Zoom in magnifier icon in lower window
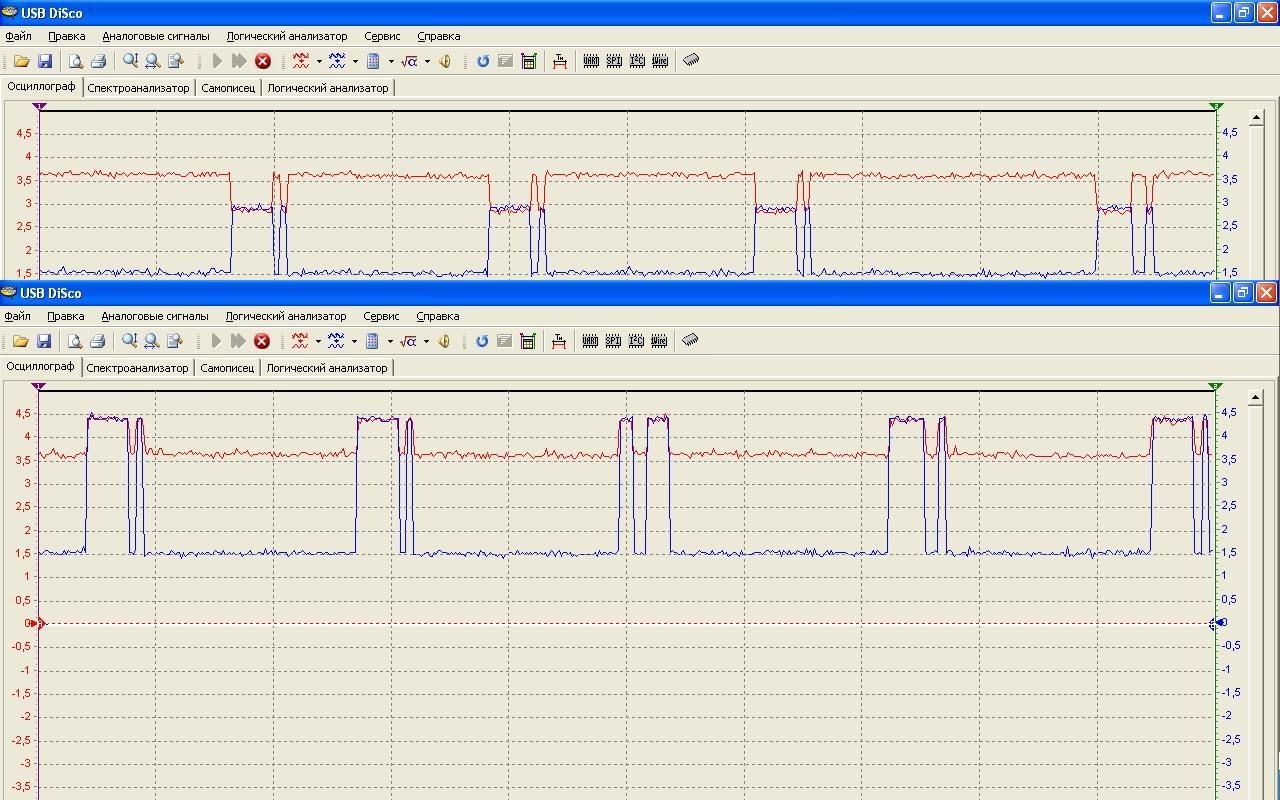Viewport: 1280px width, 800px height. click(129, 341)
